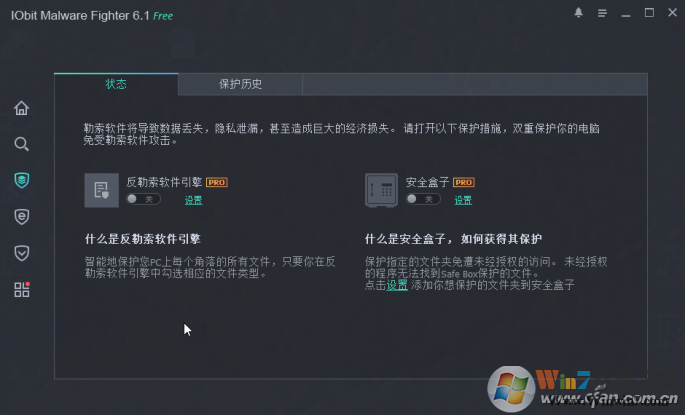
Task: Open 设置 link for 反勒索软件引擎
Action: point(193,200)
